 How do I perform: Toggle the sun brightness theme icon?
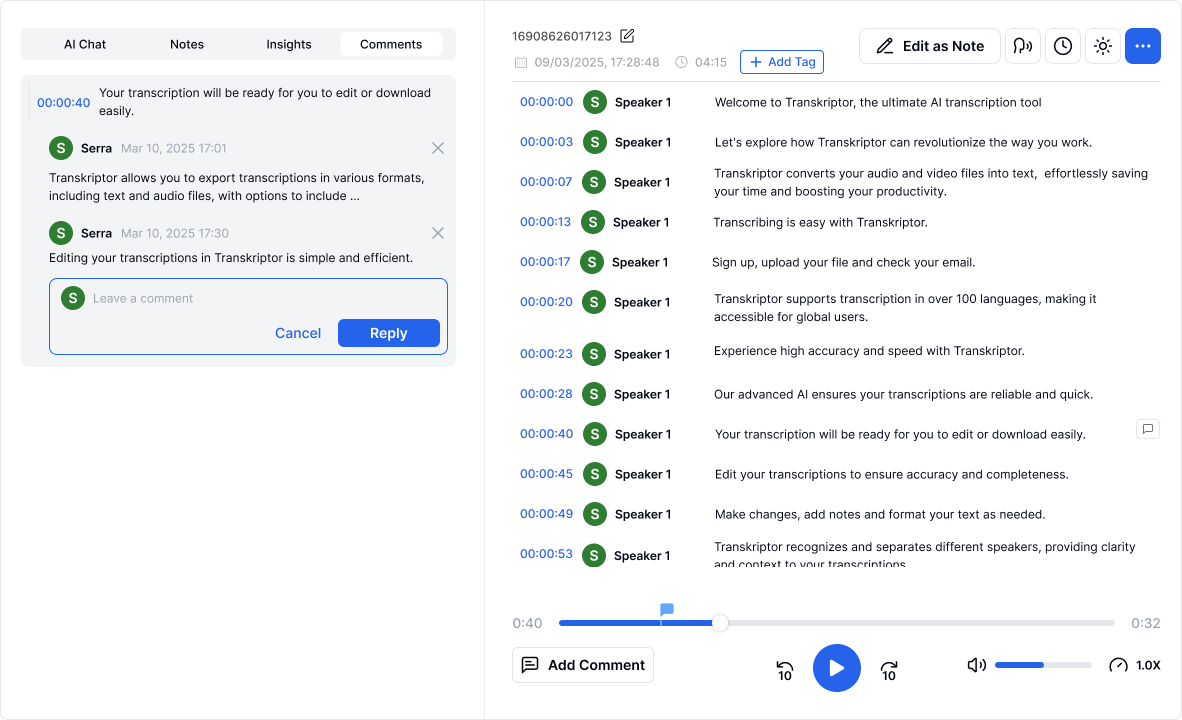1103,46
